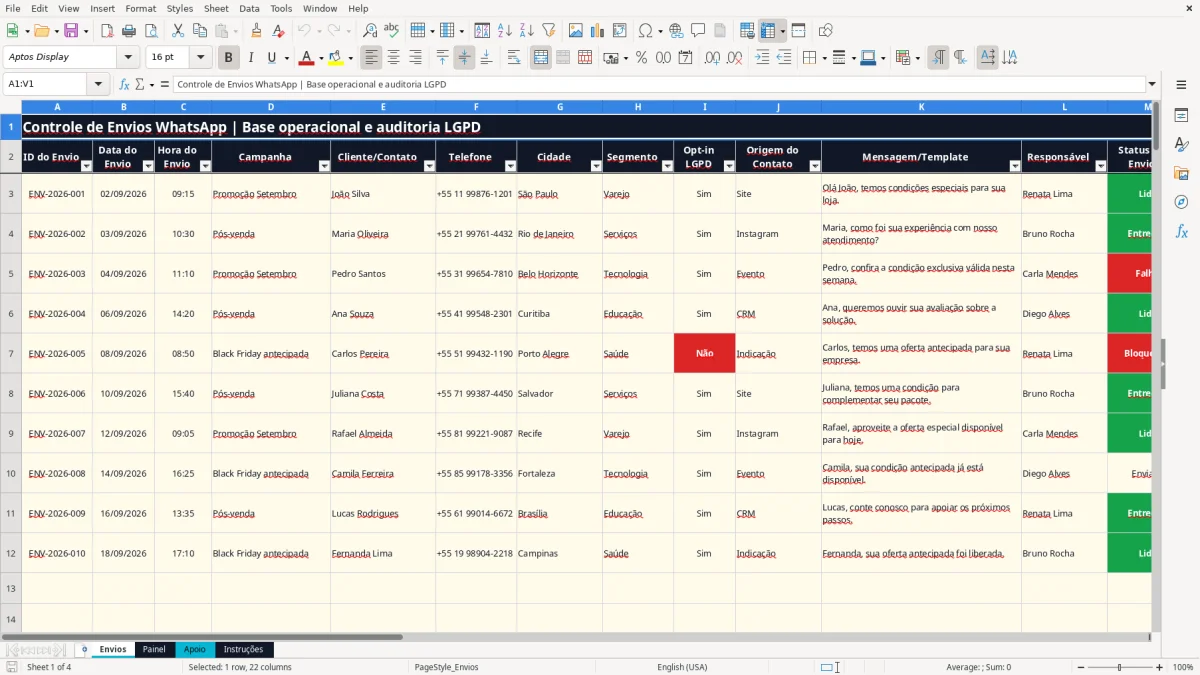The image size is (1200, 675).
Task: Toggle Bold formatting
Action: (229, 58)
